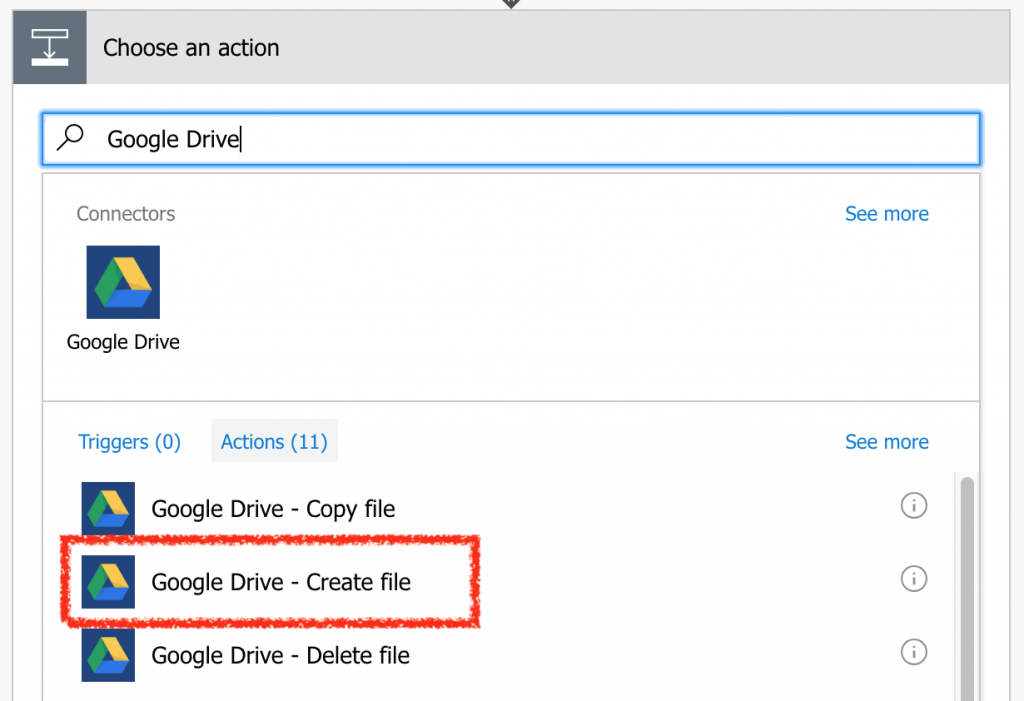
Task: Open the Google Drive connector icon
Action: [123, 282]
